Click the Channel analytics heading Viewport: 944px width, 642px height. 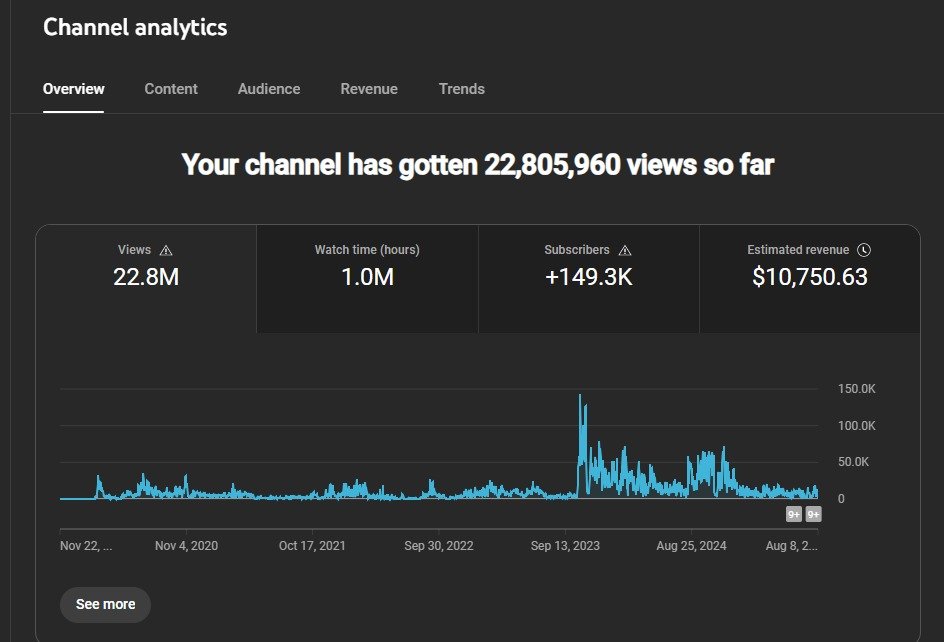click(x=135, y=27)
